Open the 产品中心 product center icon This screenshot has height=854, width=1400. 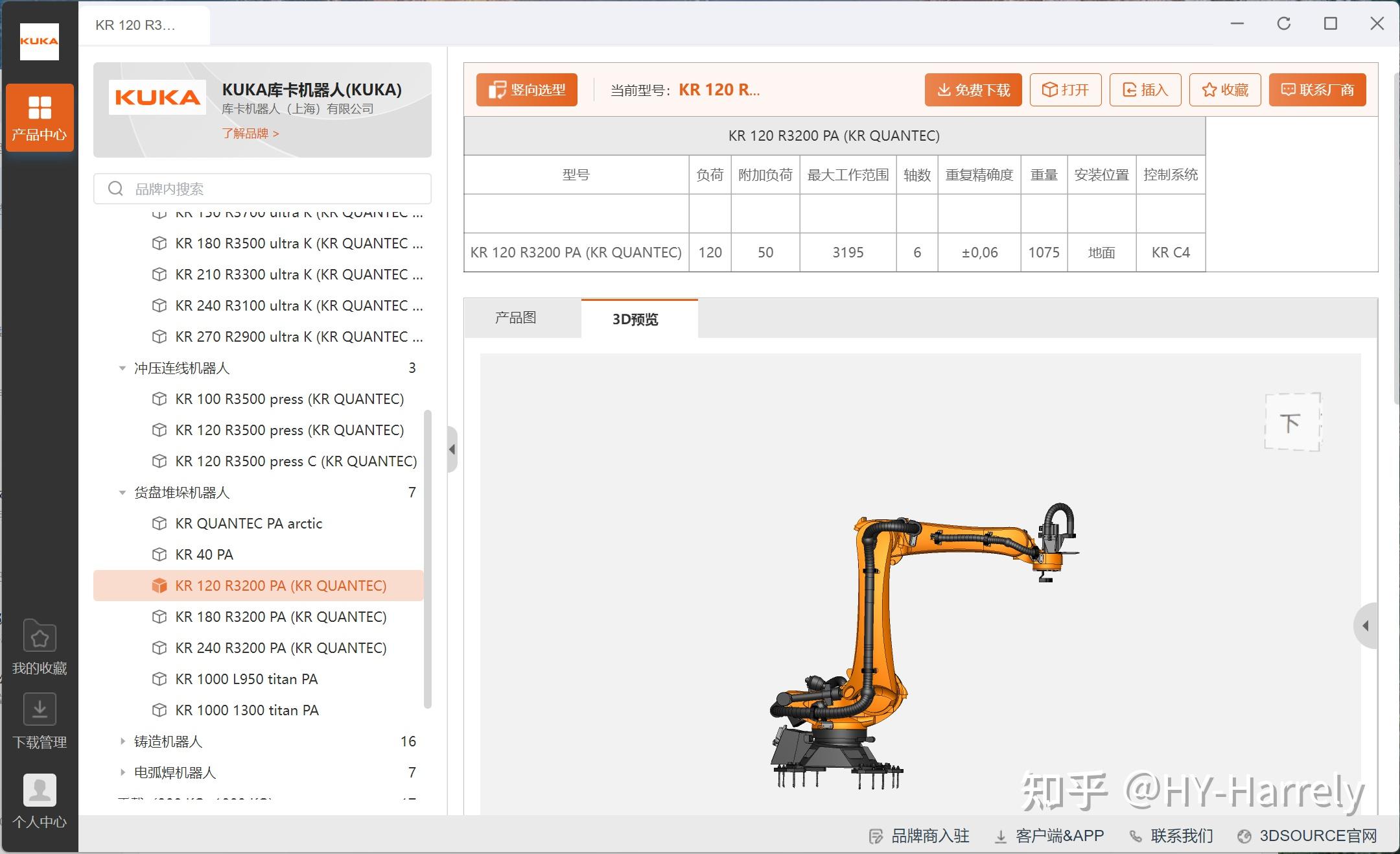point(40,117)
